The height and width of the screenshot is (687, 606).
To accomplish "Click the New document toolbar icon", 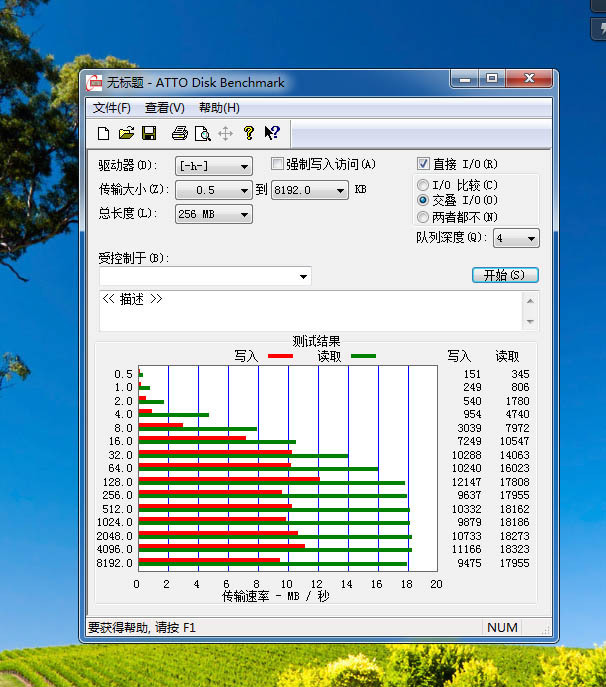I will pyautogui.click(x=103, y=133).
